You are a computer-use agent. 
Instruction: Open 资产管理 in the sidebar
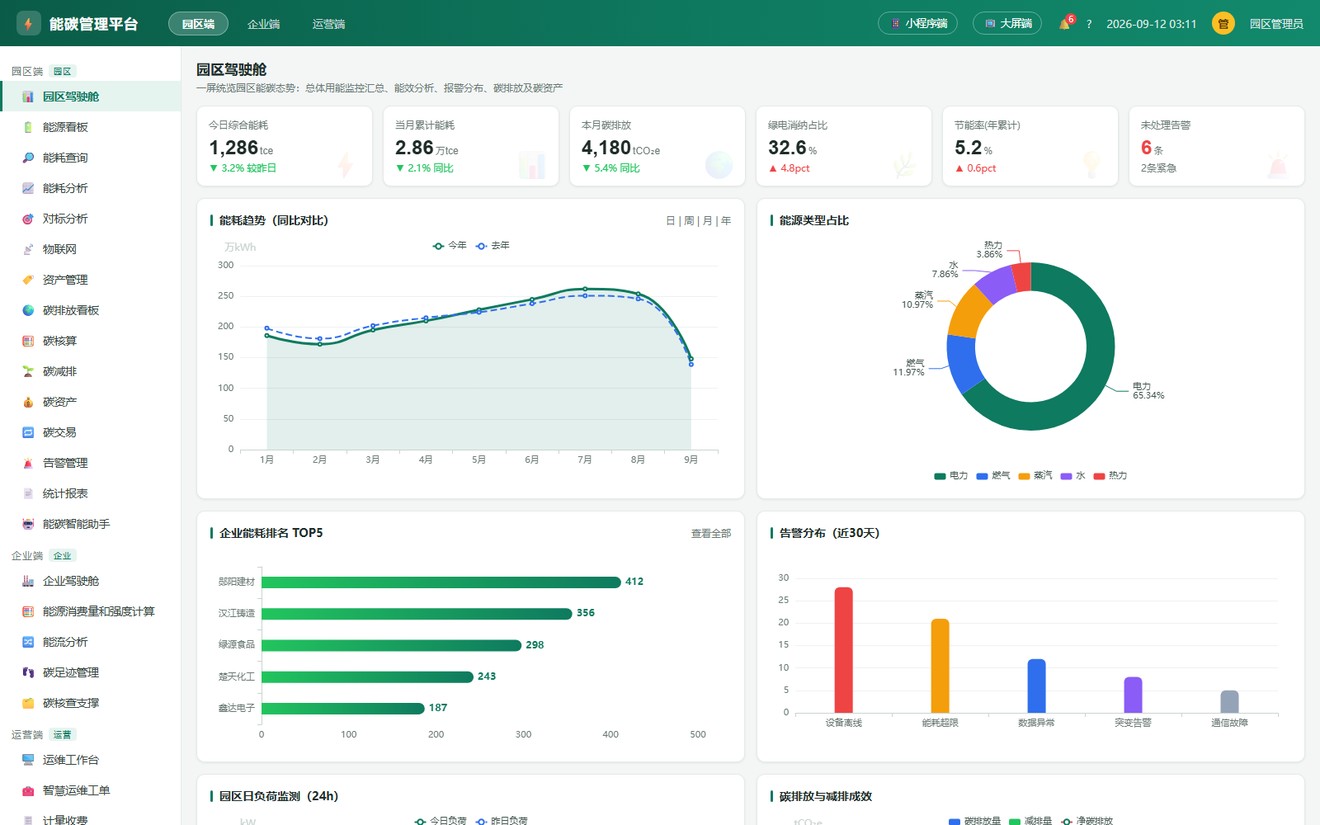pyautogui.click(x=90, y=280)
